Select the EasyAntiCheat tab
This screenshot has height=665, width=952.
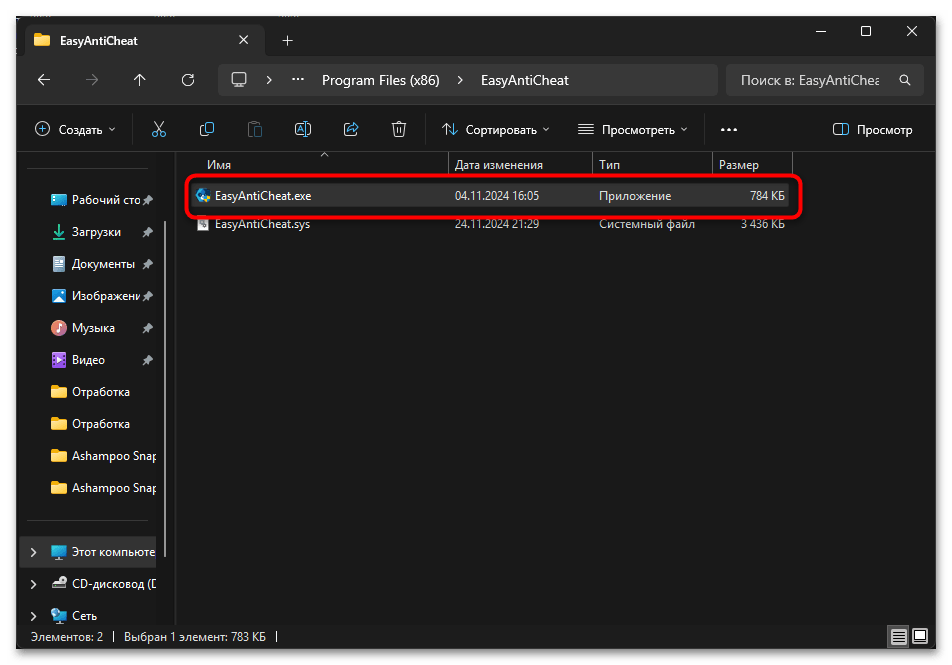click(145, 41)
